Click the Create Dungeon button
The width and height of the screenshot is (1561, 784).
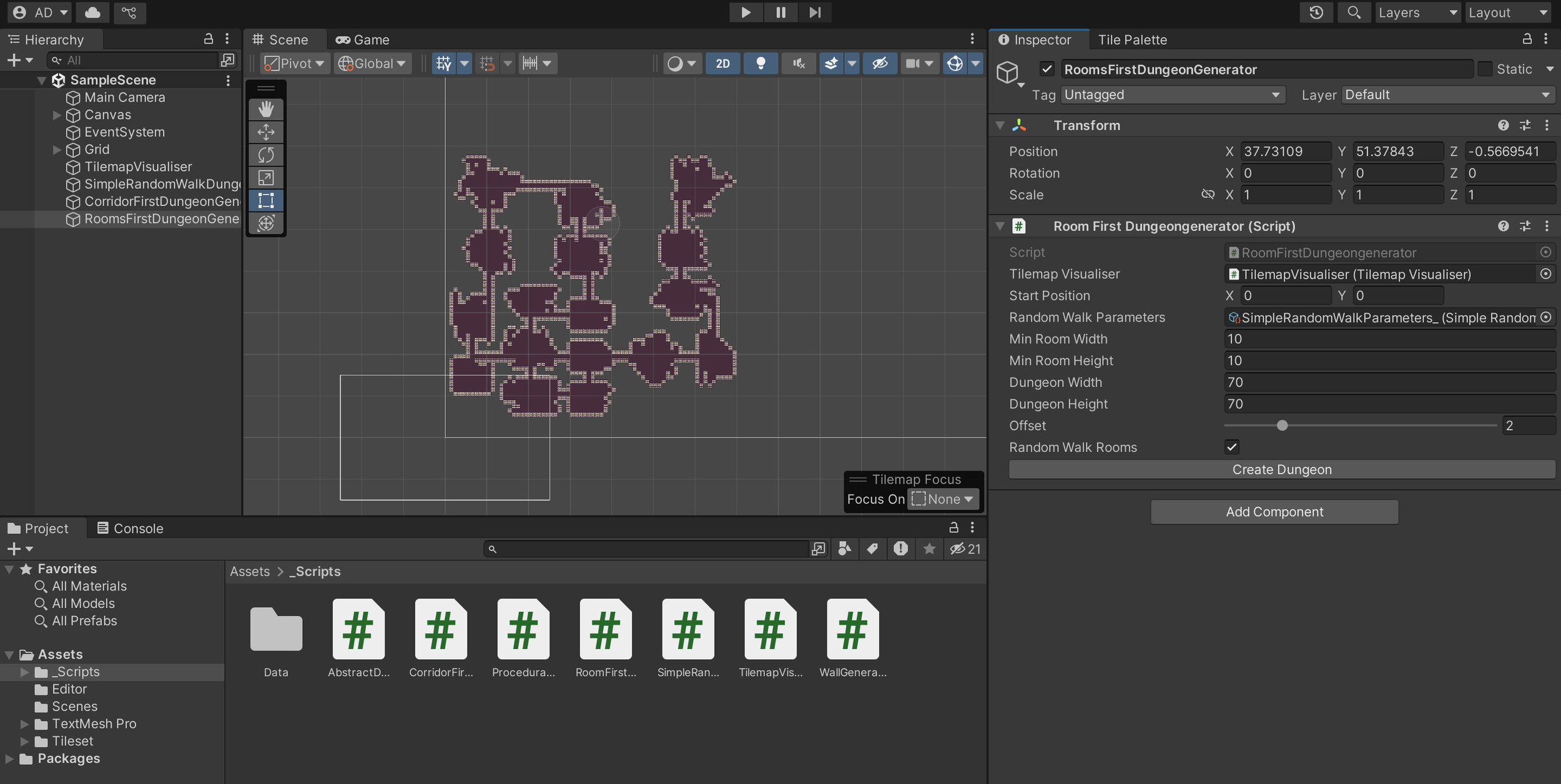[x=1282, y=470]
